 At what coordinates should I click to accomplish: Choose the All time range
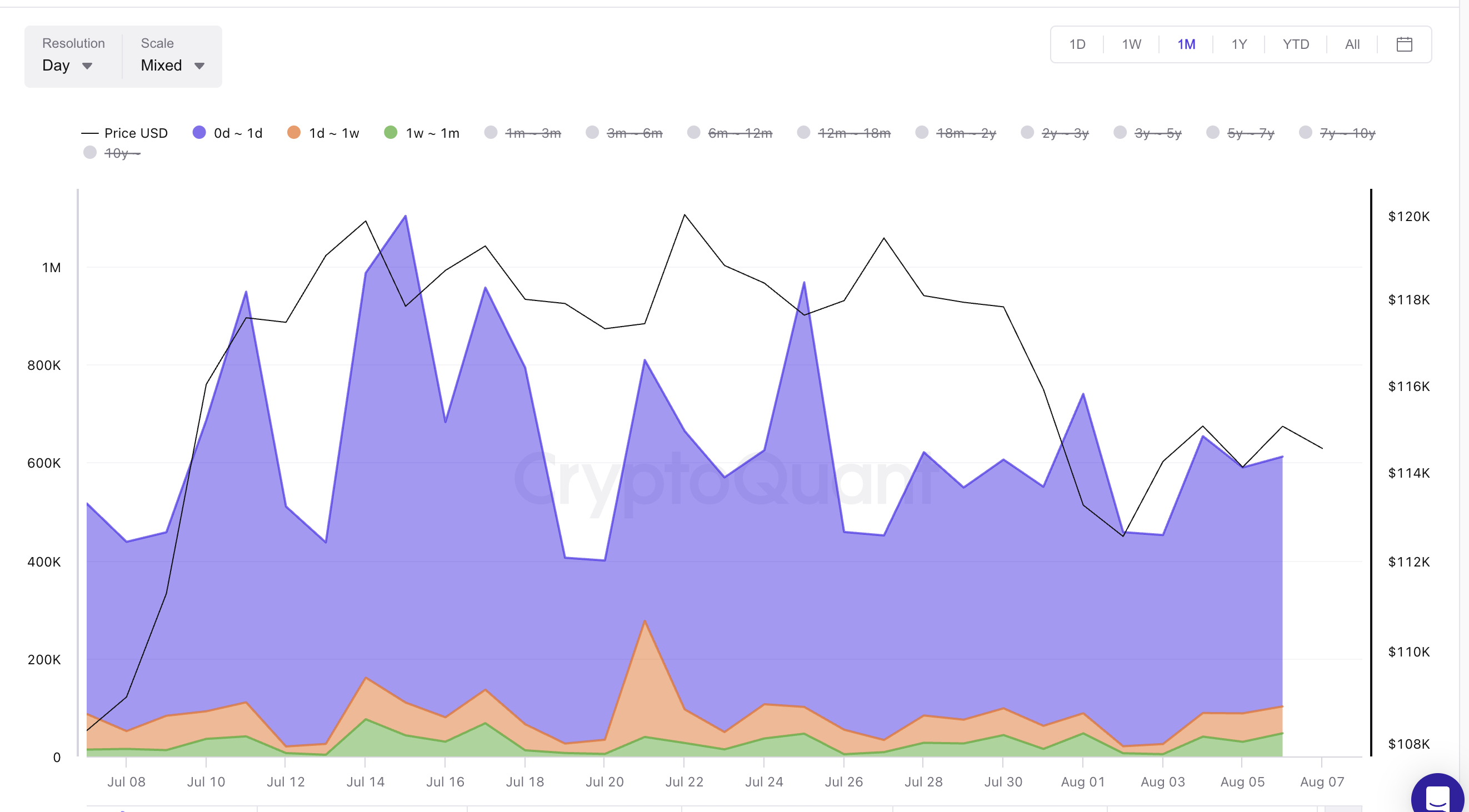[1352, 44]
